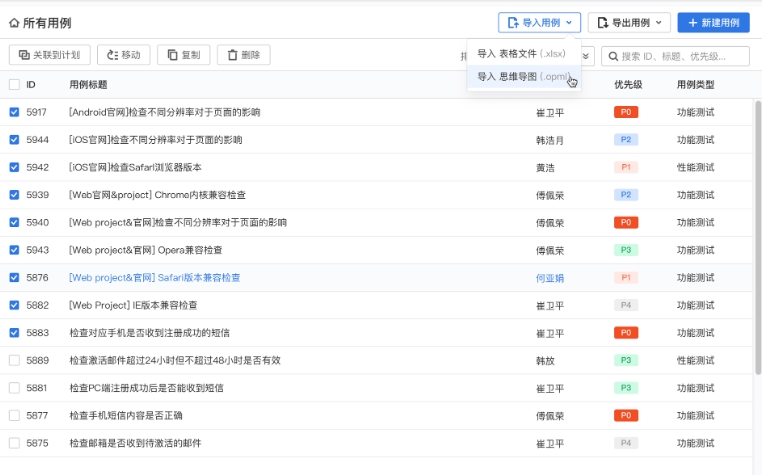Uncheck the checkbox for case 5939
The width and height of the screenshot is (762, 475).
point(15,195)
